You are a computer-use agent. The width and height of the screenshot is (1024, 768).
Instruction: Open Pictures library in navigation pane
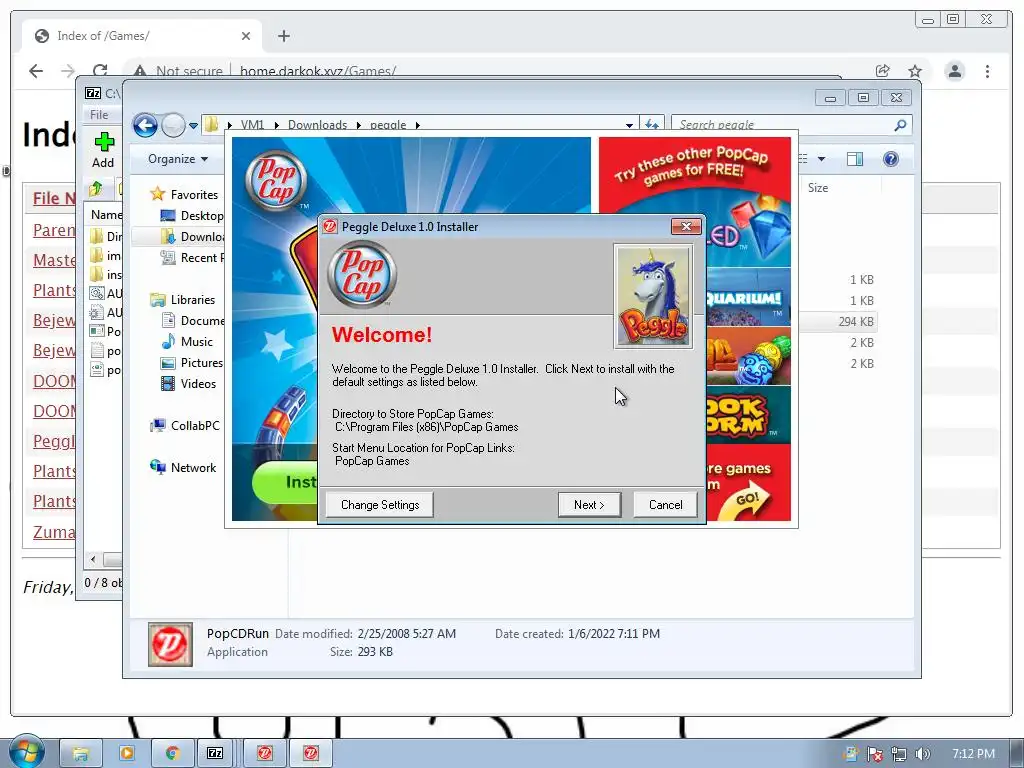pos(201,362)
